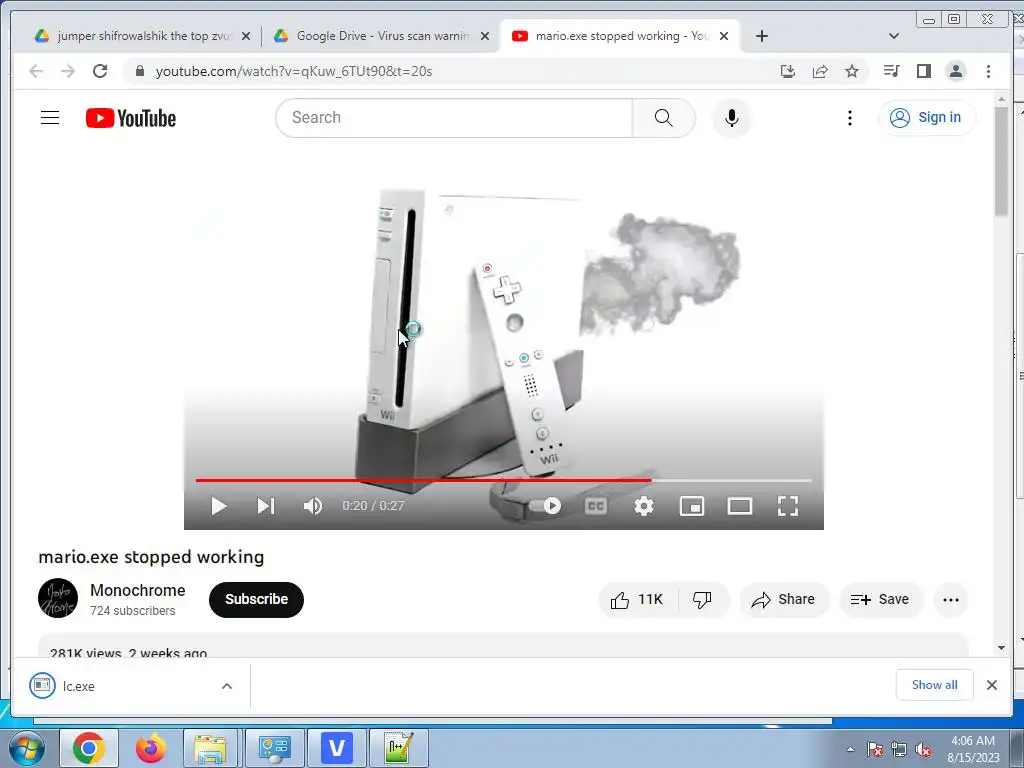Open YouTube settings three-dot menu in header

coord(849,118)
